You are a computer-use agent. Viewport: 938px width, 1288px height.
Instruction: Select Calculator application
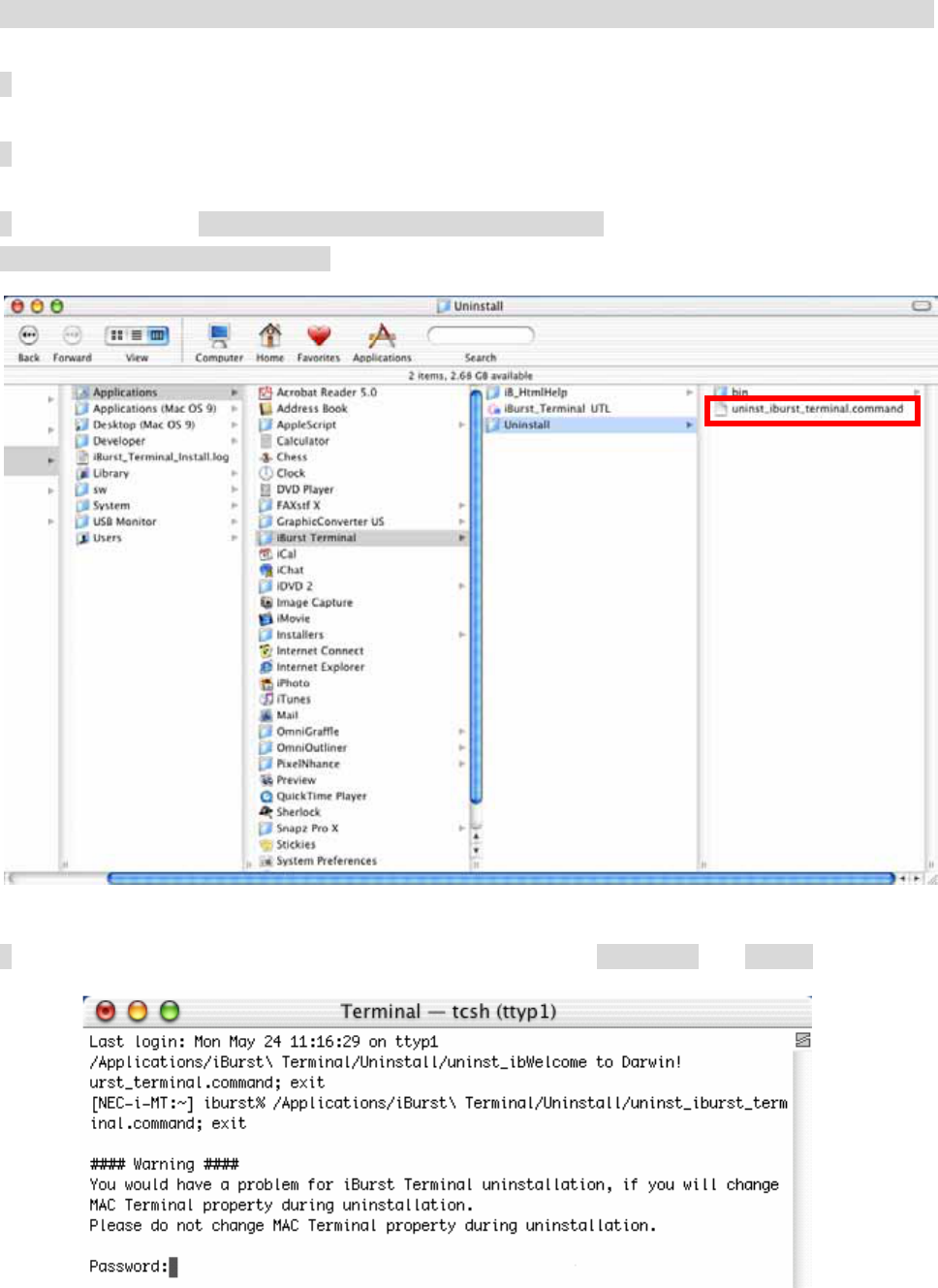362,441
